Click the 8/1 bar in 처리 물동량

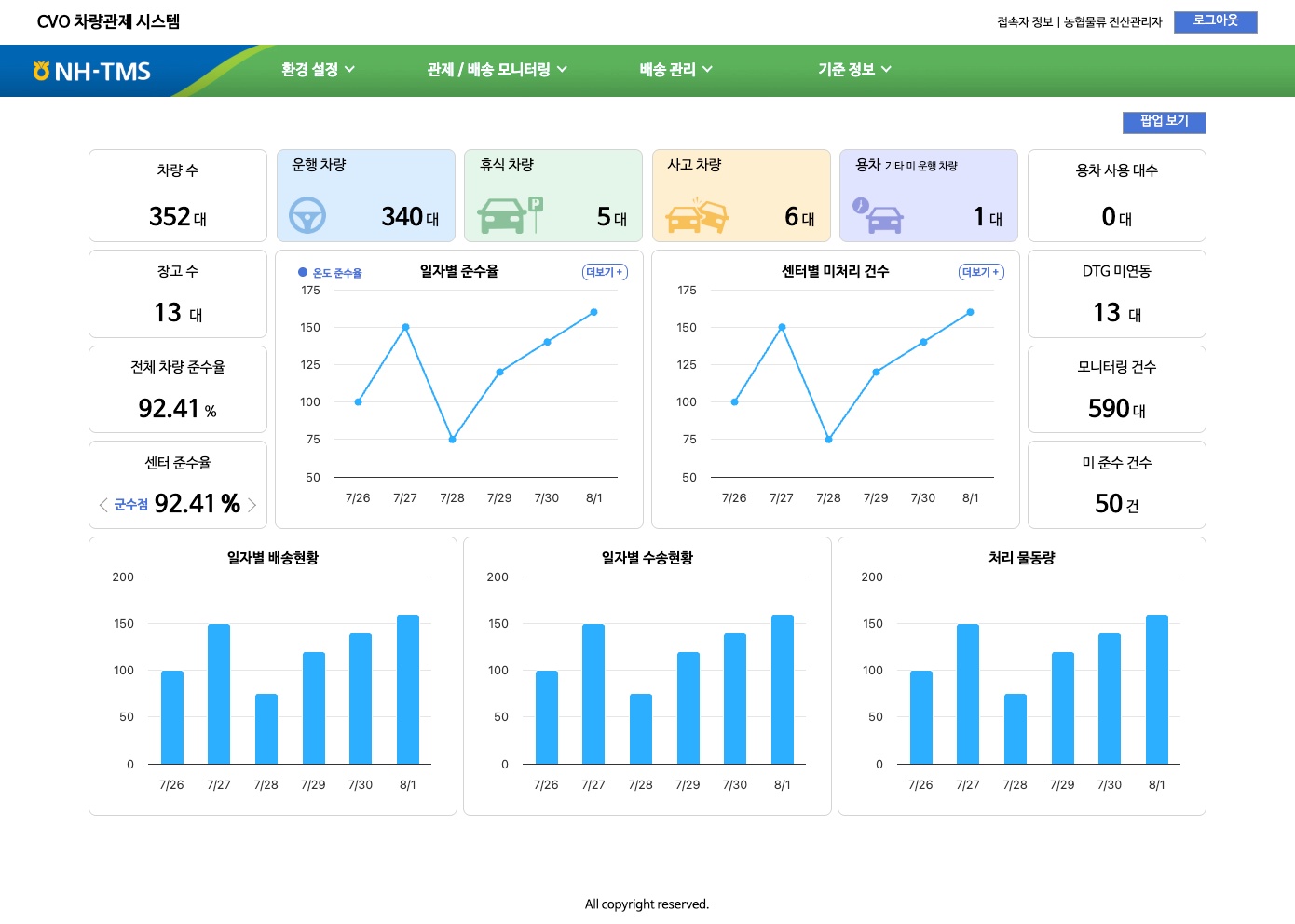pyautogui.click(x=1156, y=689)
